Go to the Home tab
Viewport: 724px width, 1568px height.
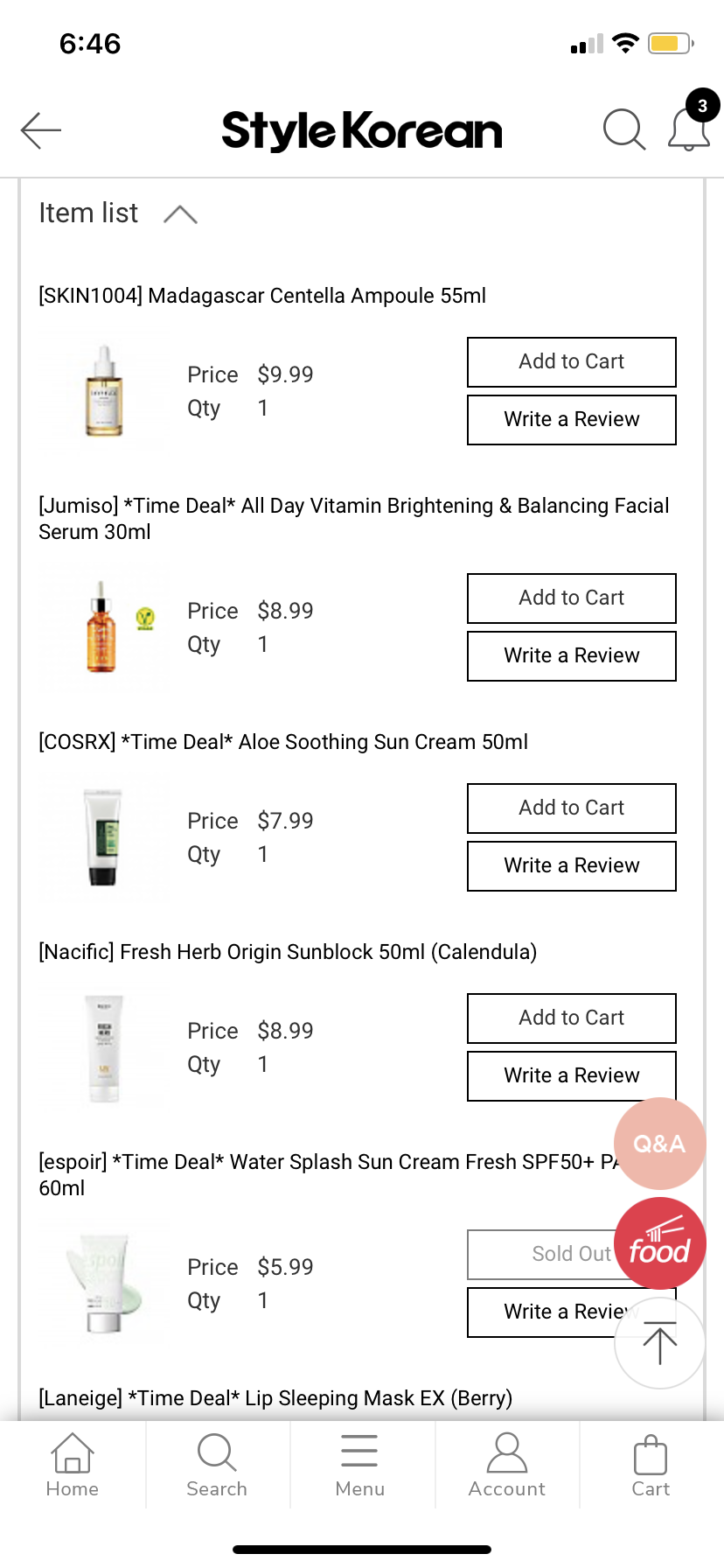[x=73, y=1465]
